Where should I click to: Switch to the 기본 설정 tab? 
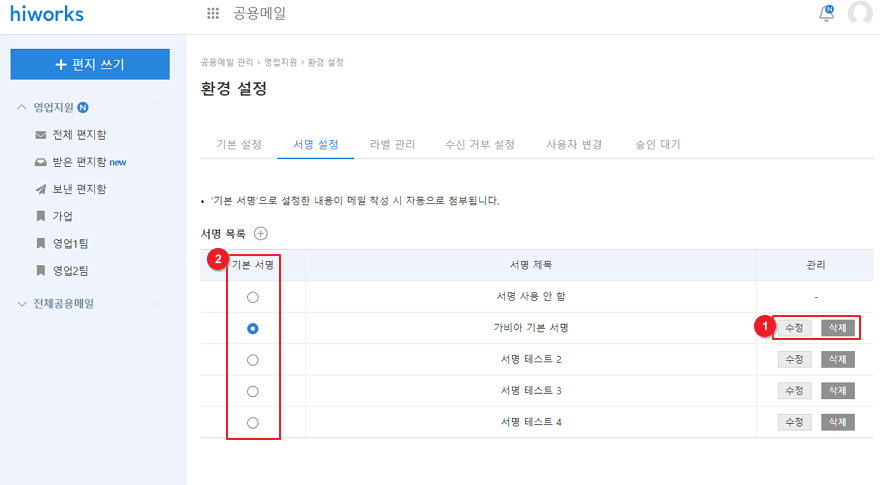239,145
